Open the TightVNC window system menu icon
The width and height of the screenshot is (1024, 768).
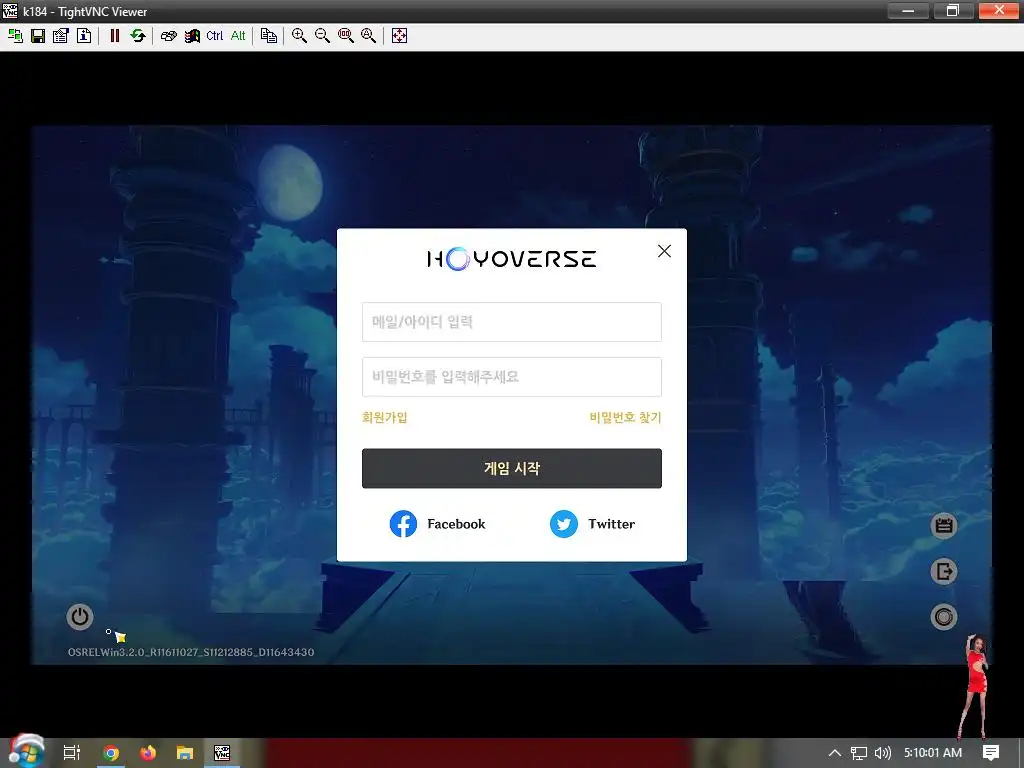(10, 10)
